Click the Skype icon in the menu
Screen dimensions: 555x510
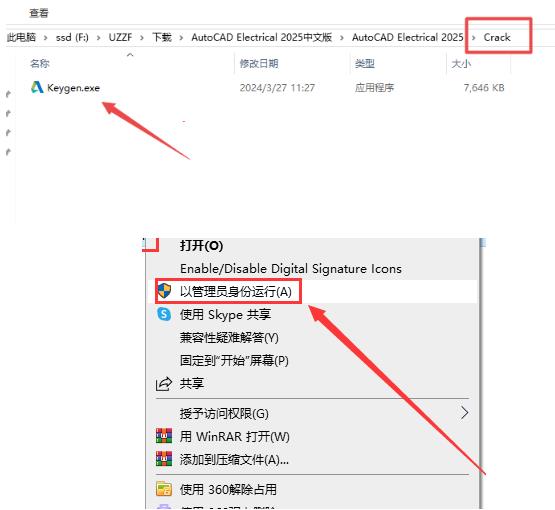point(164,314)
